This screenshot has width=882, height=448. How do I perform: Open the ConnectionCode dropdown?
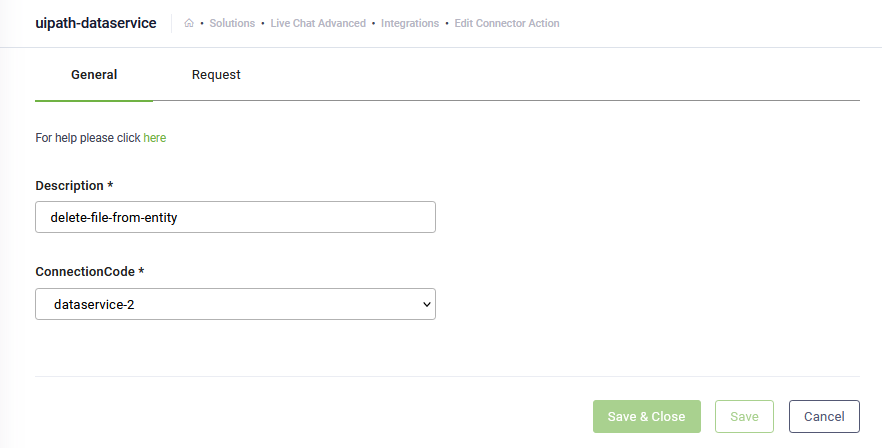coord(235,304)
